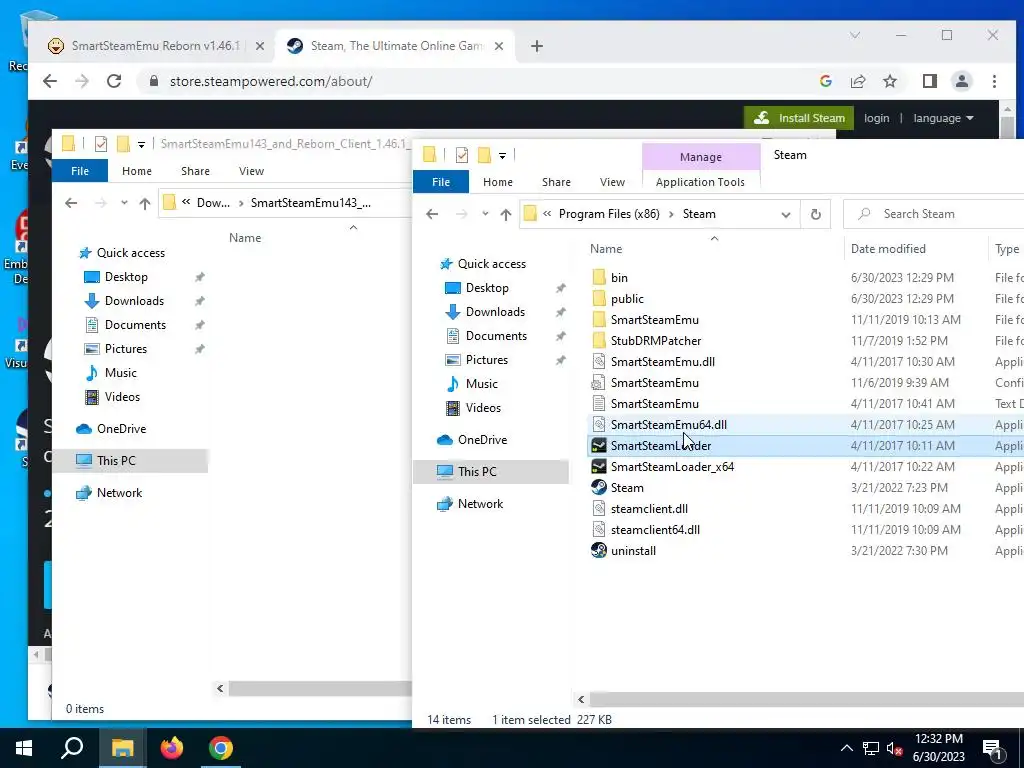Open Chrome side panel icon

pos(929,81)
